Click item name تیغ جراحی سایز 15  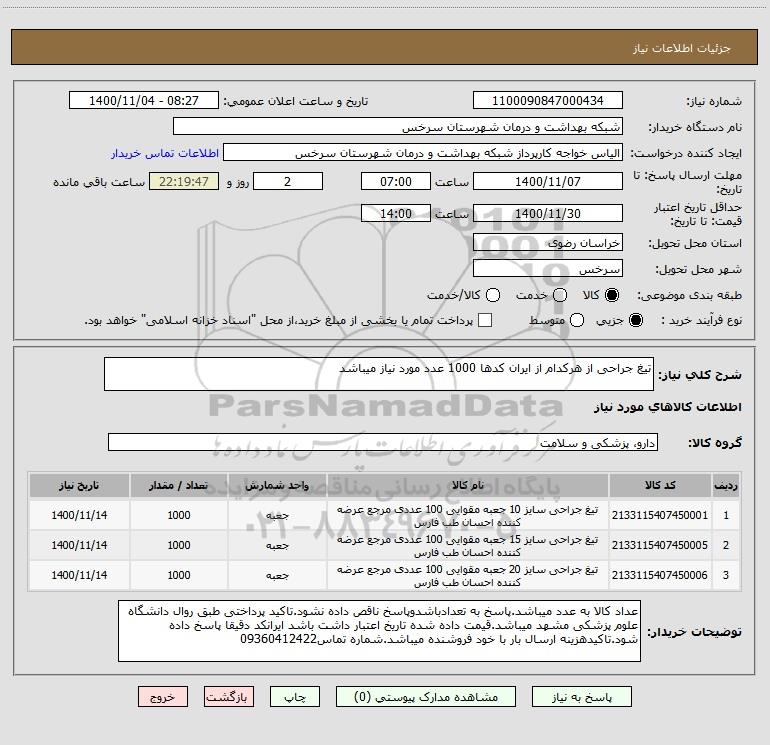pyautogui.click(x=468, y=546)
